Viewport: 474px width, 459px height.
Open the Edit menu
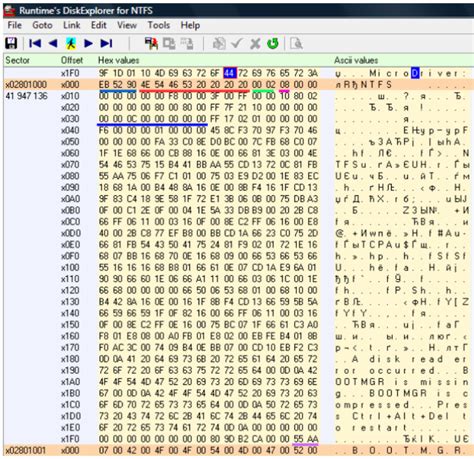[x=99, y=25]
